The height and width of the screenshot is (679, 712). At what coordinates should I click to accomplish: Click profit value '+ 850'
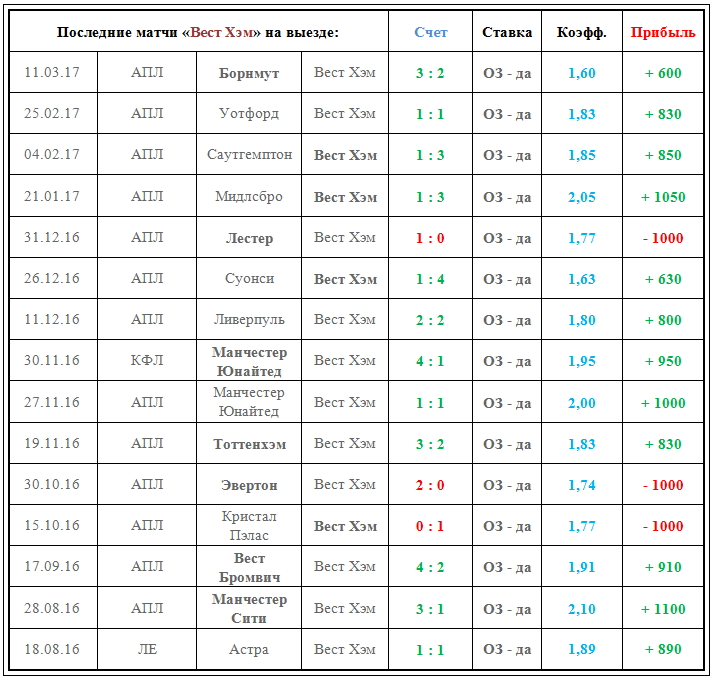(663, 155)
